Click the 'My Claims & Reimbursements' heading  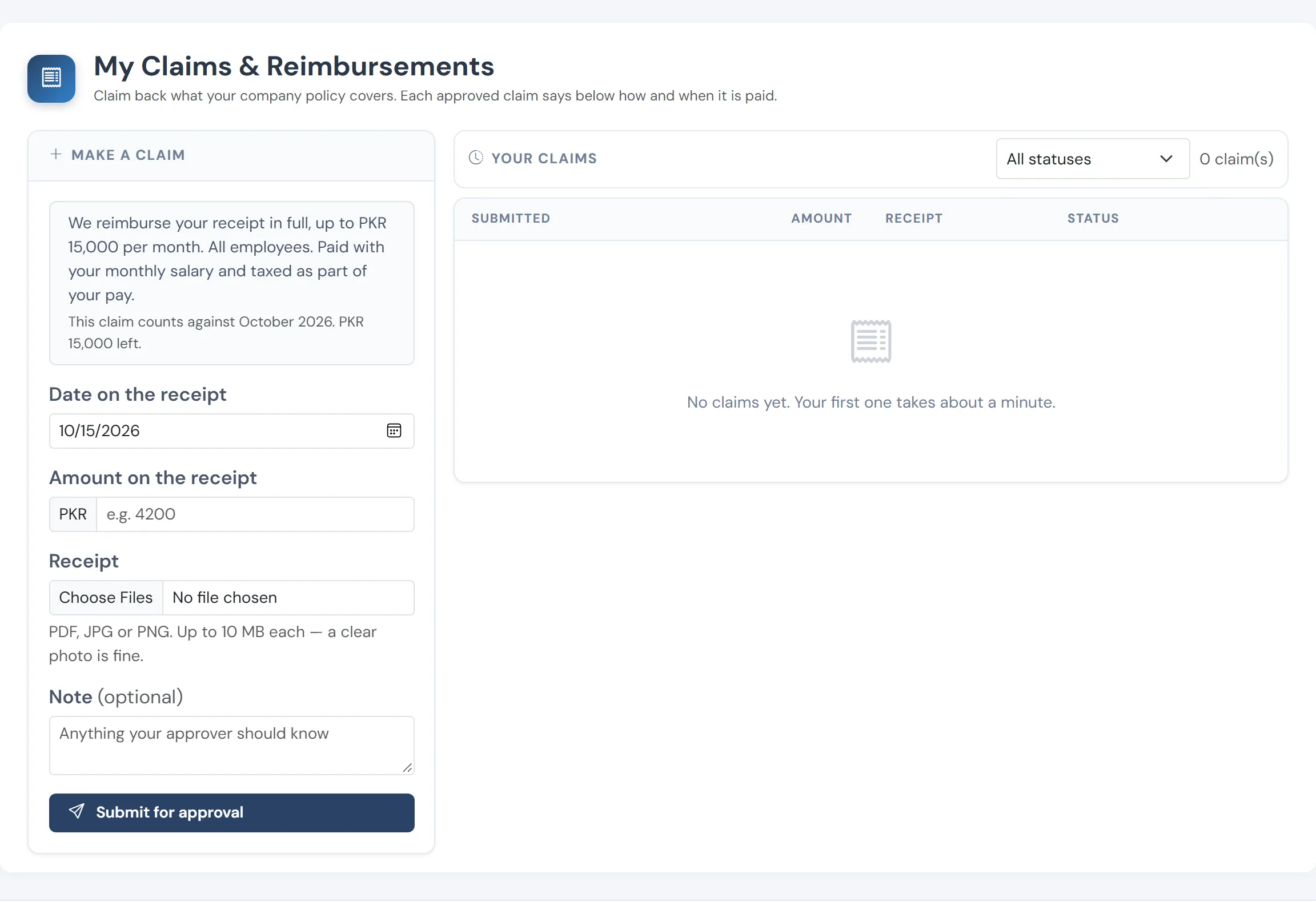(x=294, y=66)
